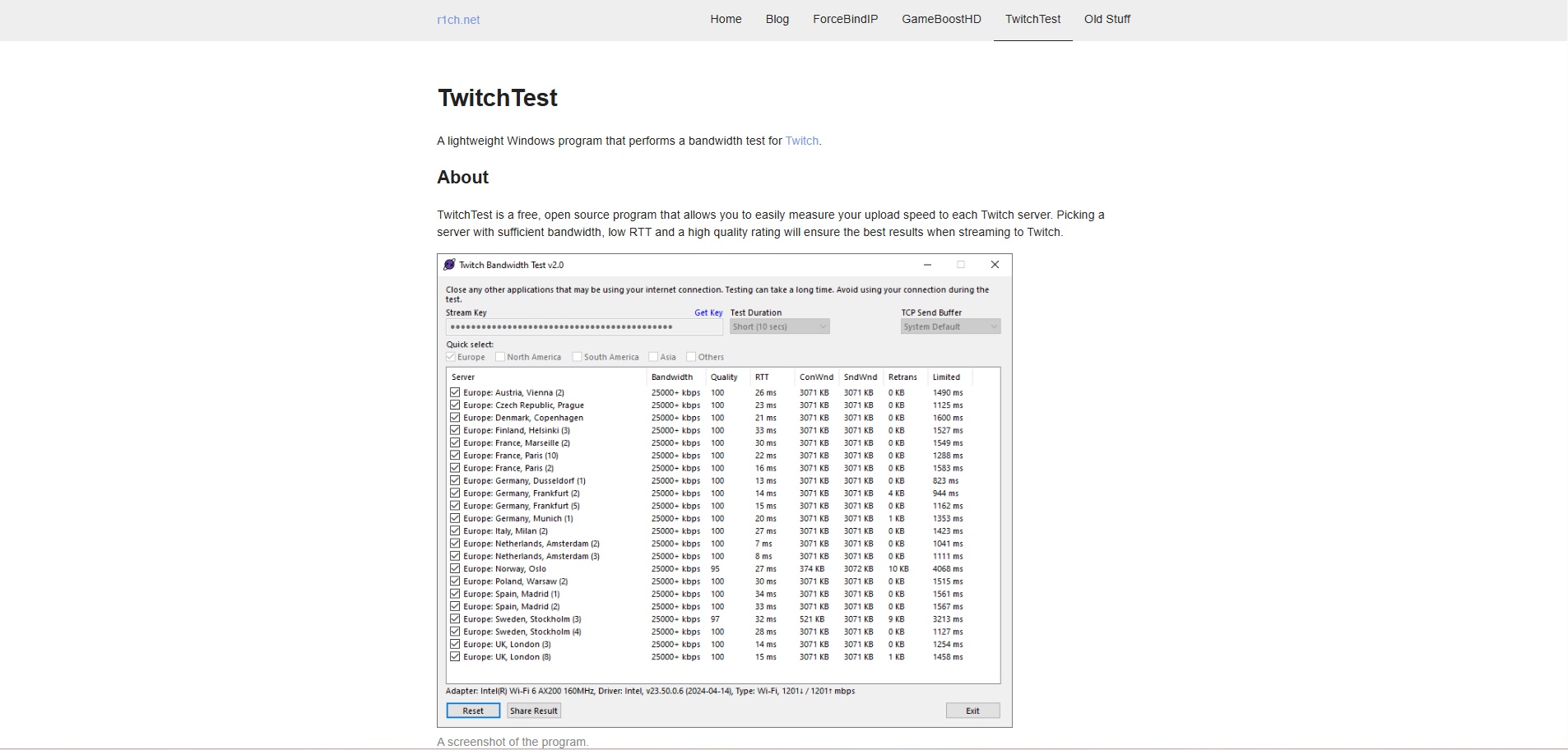Click the Twitch Bandwidth Test app icon
This screenshot has height=750, width=1568.
(x=449, y=265)
